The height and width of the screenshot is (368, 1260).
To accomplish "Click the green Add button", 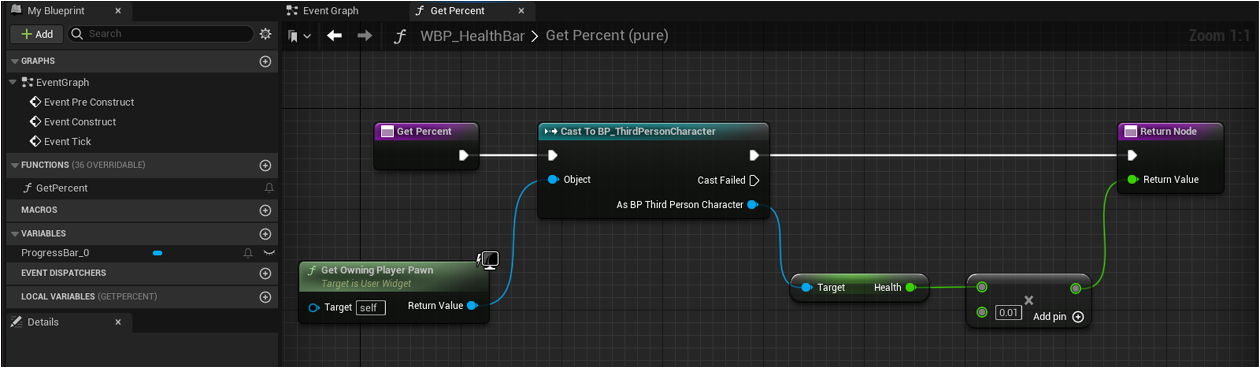I will tap(37, 34).
